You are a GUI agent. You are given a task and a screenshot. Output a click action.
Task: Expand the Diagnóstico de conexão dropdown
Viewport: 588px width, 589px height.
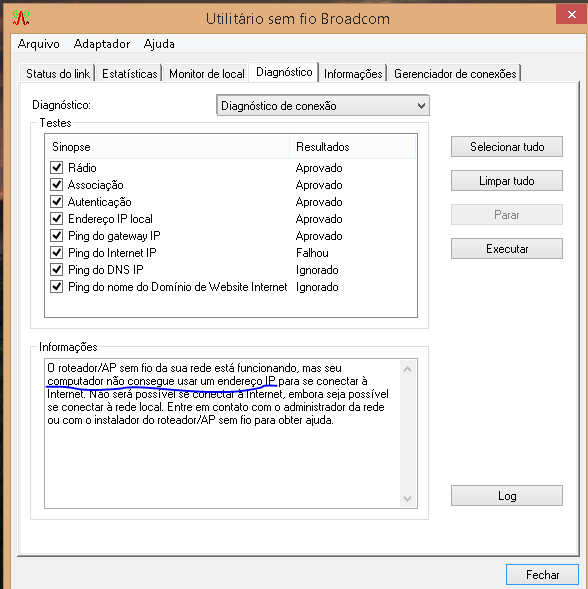(x=323, y=106)
